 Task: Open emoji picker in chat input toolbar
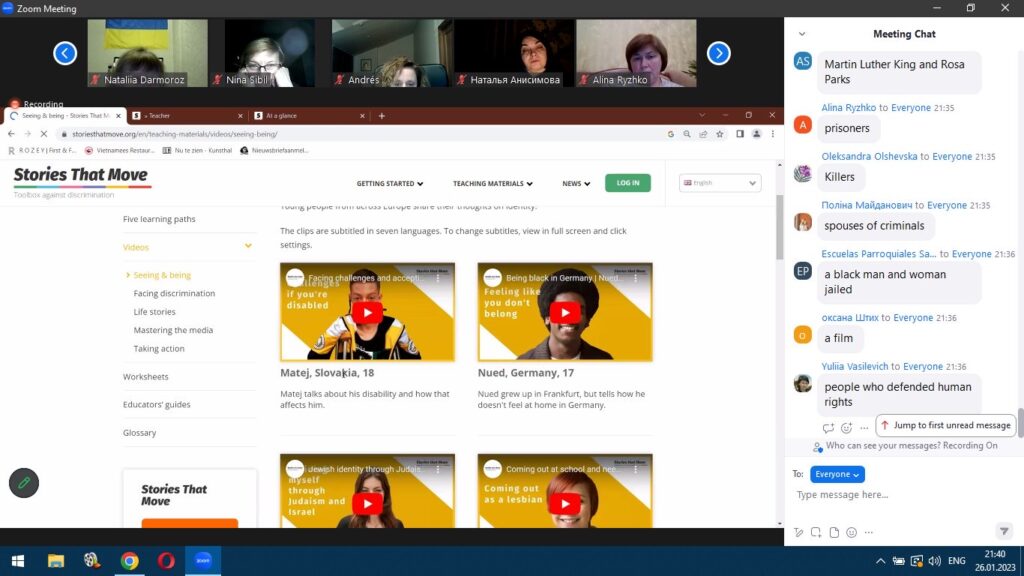[850, 532]
